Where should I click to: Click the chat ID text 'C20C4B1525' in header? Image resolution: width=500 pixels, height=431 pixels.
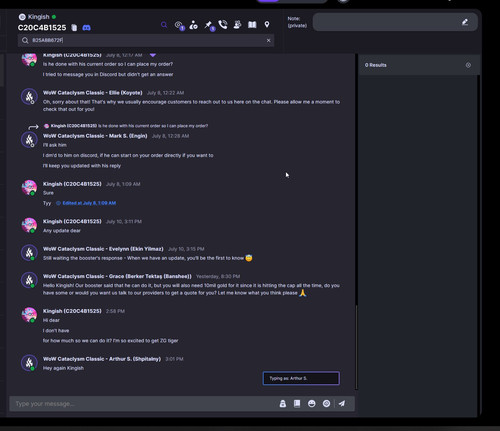pos(42,28)
